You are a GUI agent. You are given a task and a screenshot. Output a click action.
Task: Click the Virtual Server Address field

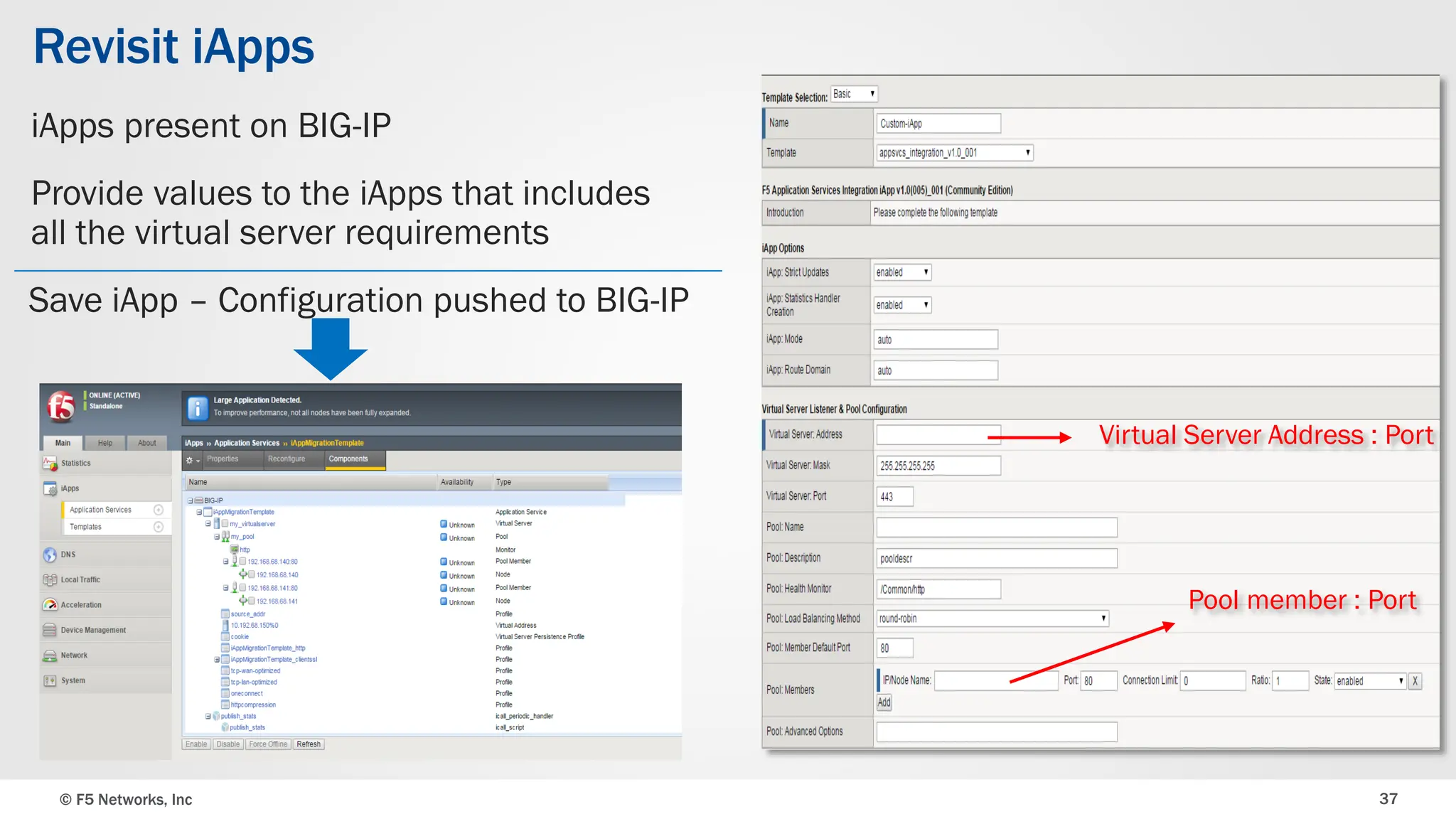(938, 435)
